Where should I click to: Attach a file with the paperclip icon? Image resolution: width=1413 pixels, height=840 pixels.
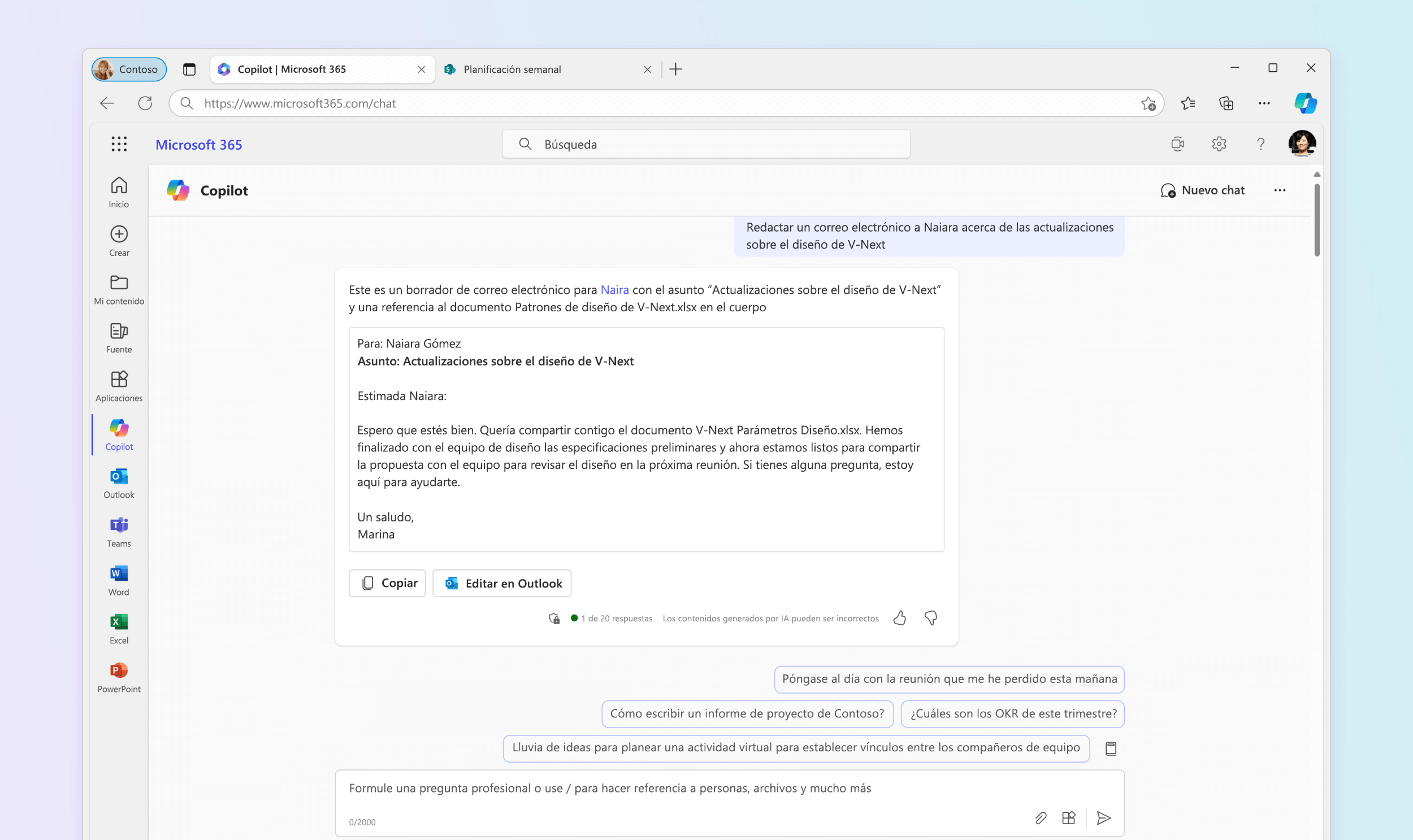[x=1041, y=817]
